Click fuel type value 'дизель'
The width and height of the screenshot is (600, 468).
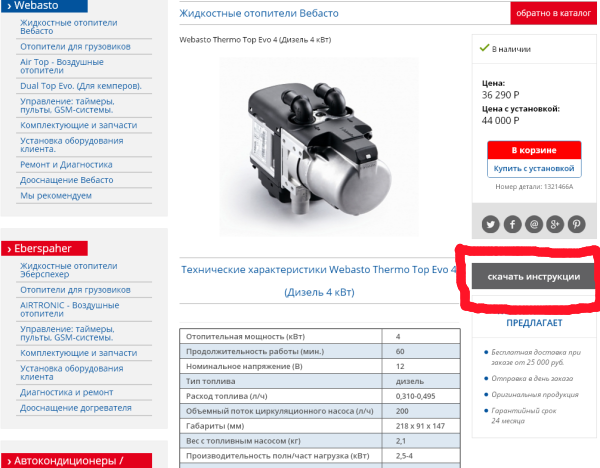coord(410,381)
